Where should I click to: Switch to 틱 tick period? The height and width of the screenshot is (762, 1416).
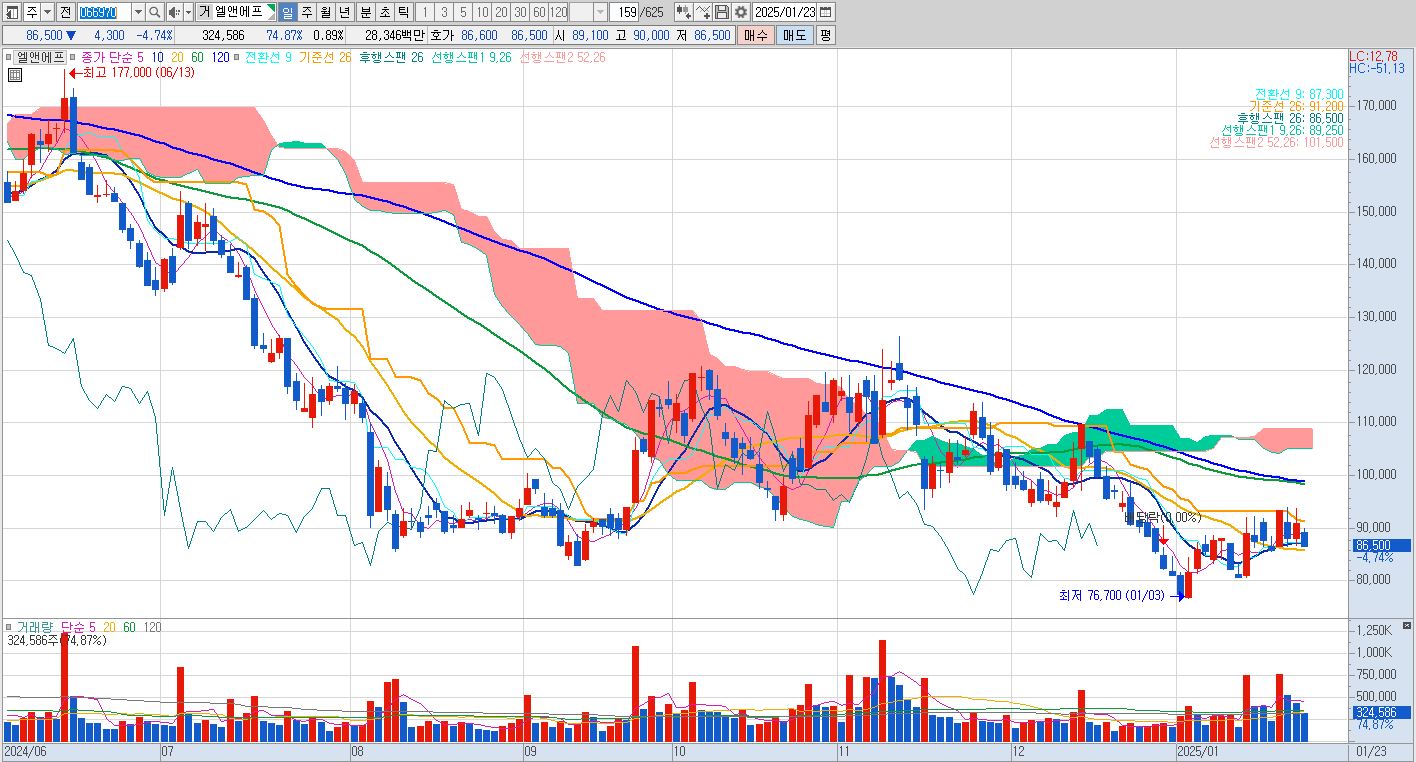click(402, 12)
